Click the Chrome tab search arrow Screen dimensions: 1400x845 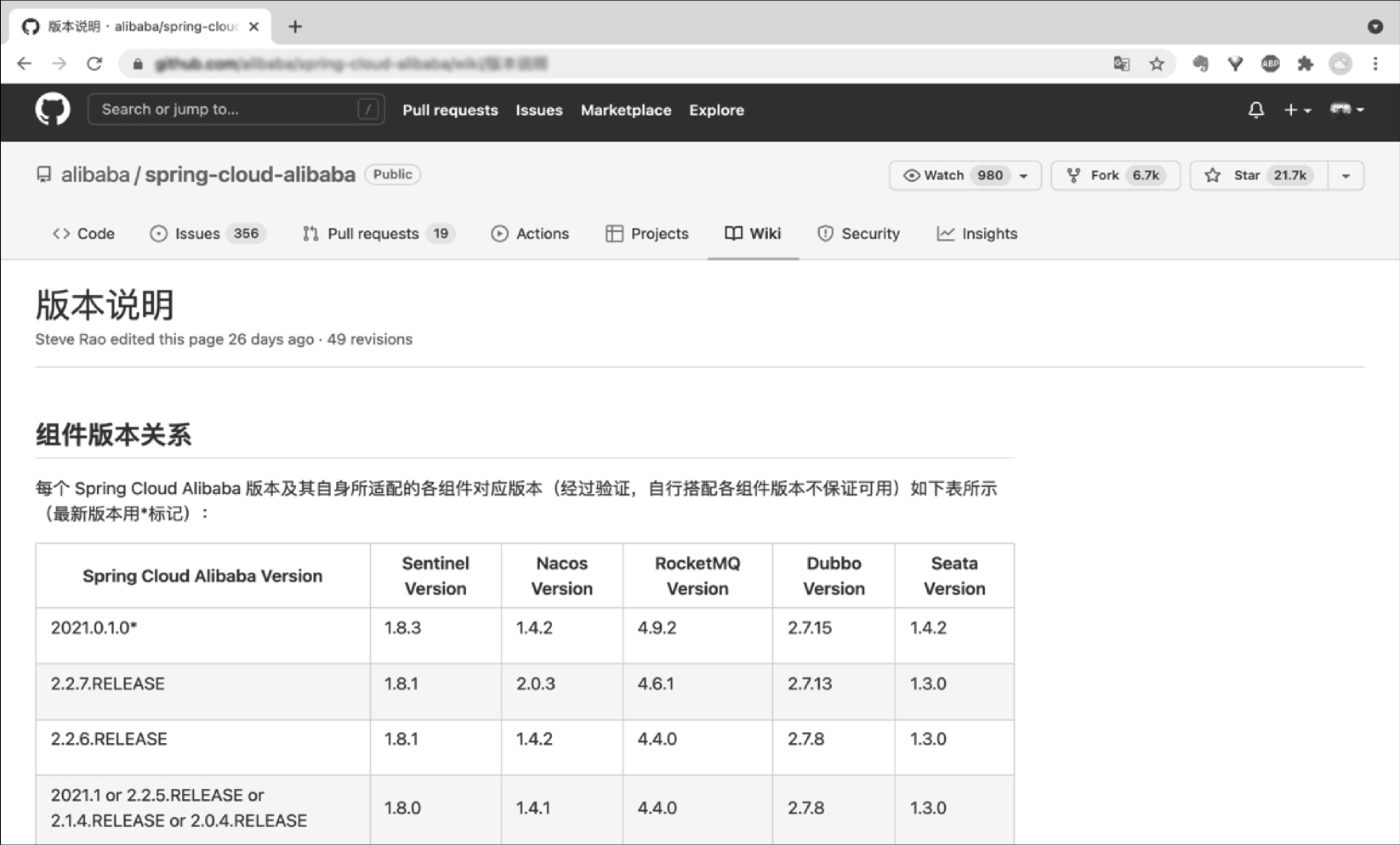(x=1375, y=26)
